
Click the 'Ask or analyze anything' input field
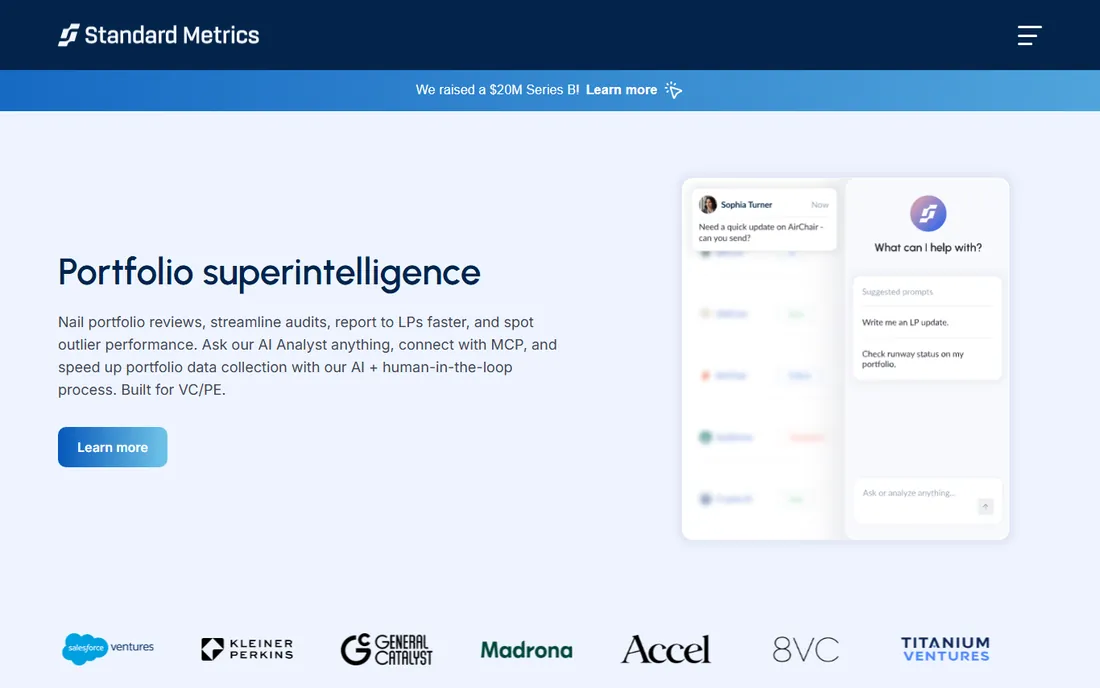click(927, 500)
